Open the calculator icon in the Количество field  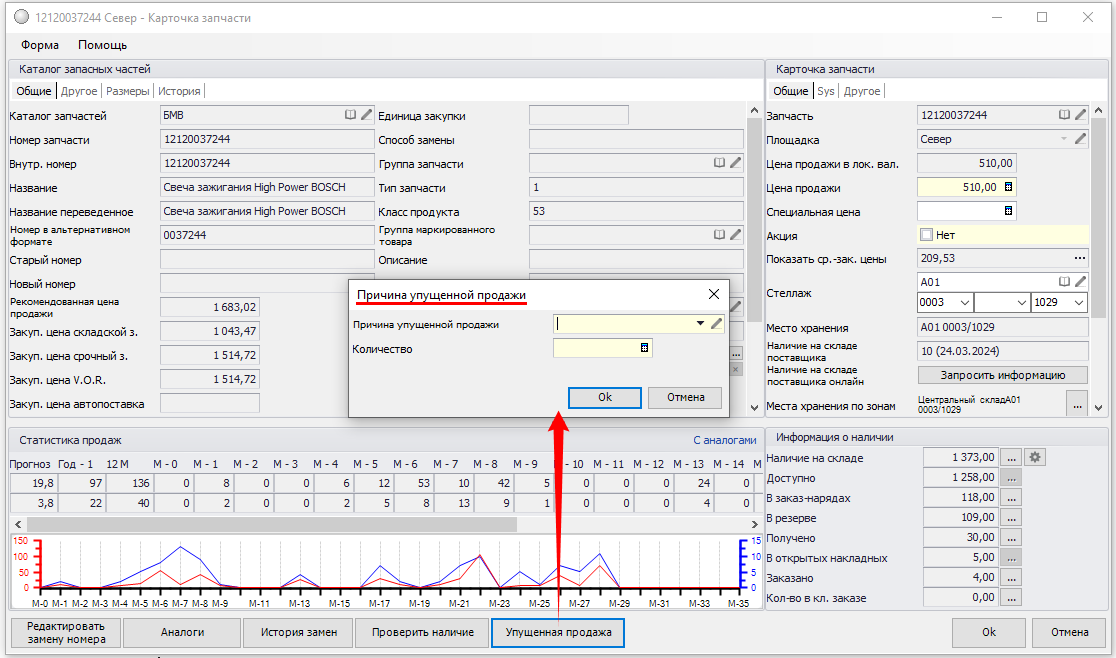click(x=644, y=348)
